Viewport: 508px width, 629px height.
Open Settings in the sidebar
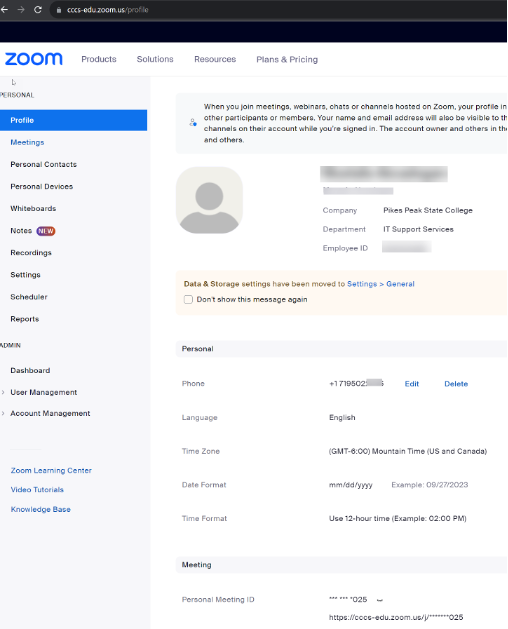coord(25,275)
